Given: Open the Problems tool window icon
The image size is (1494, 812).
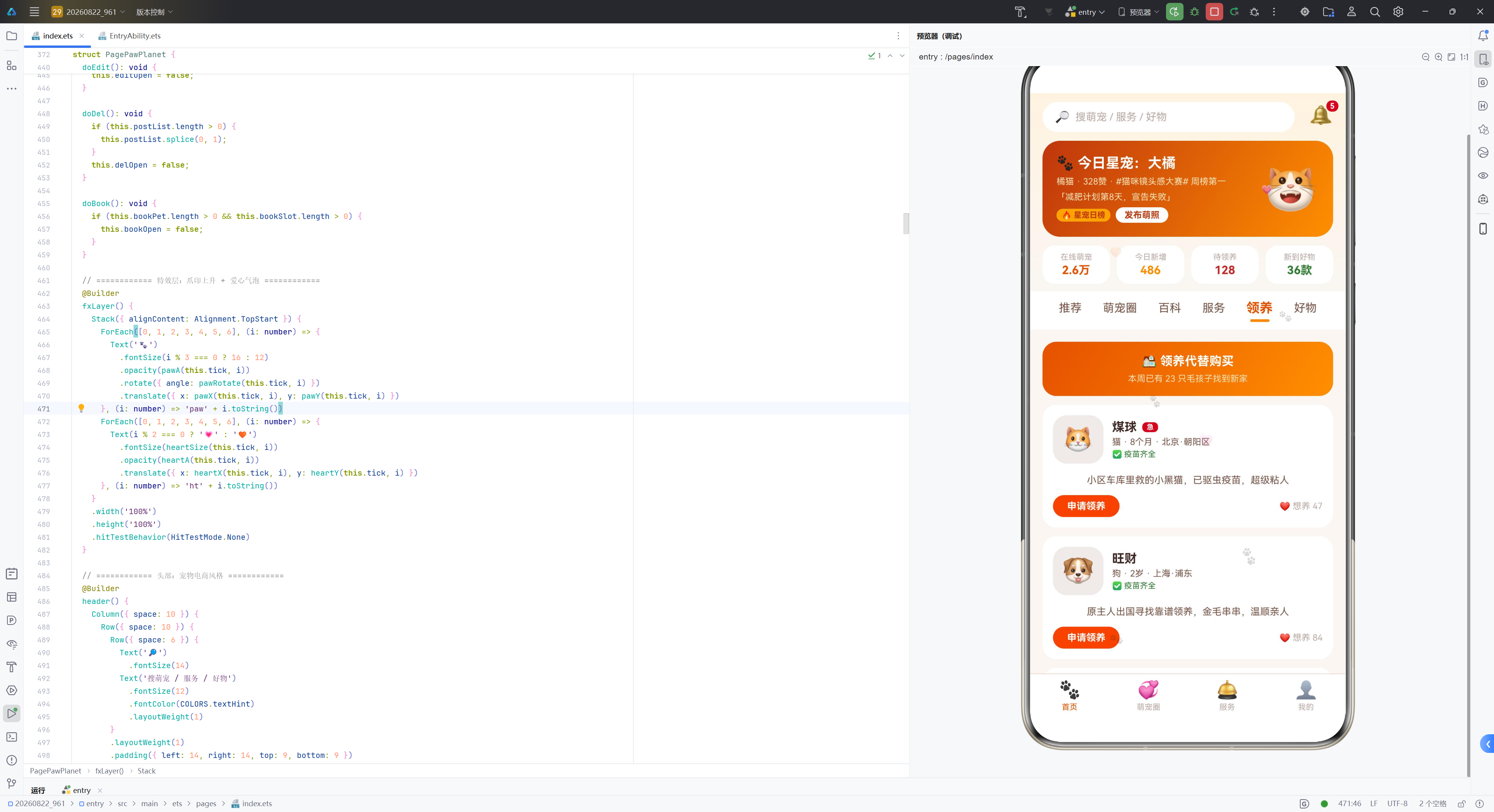Looking at the screenshot, I should click(12, 760).
